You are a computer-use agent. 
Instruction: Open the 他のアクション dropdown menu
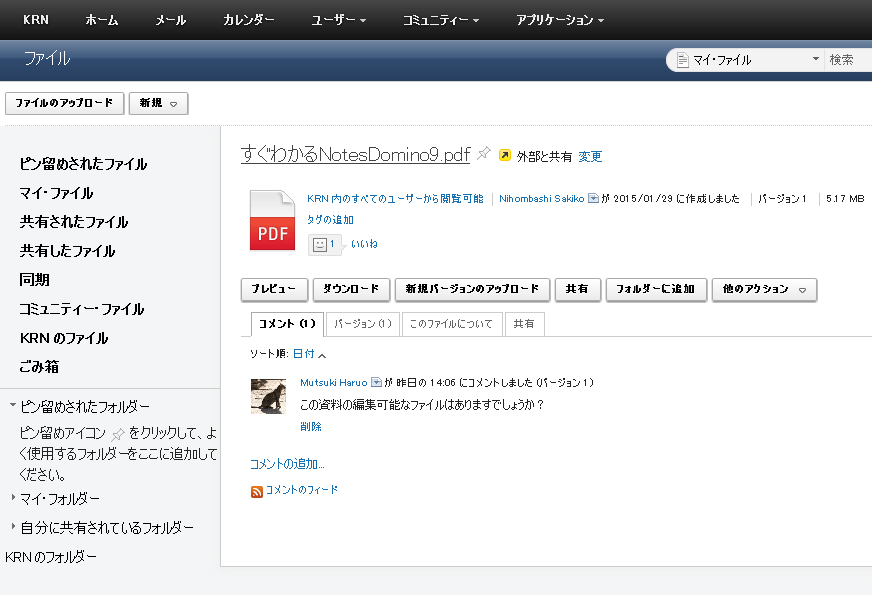[x=764, y=289]
